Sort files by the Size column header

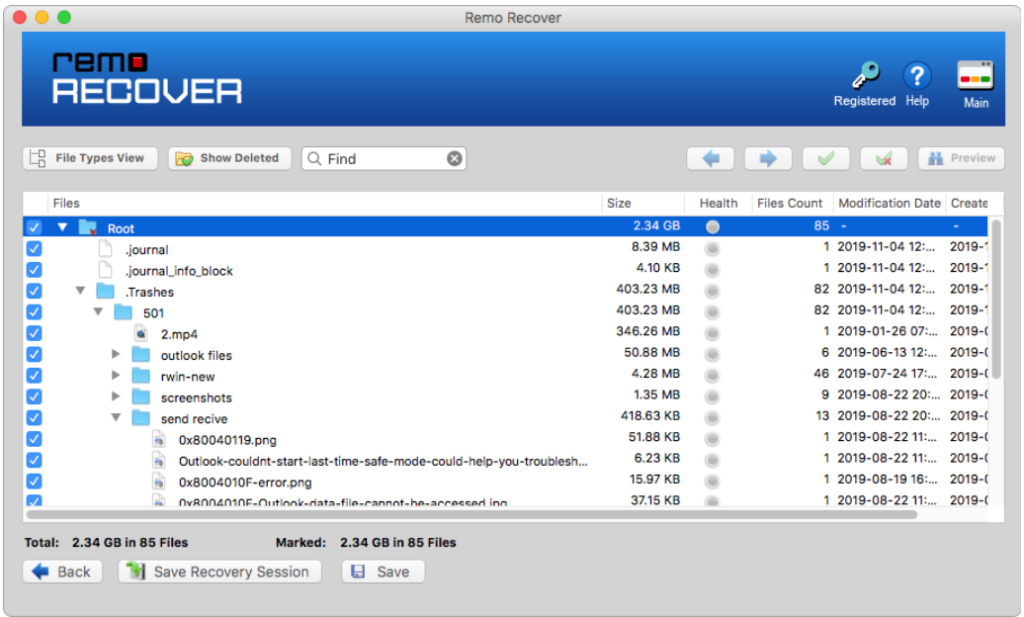coord(617,203)
